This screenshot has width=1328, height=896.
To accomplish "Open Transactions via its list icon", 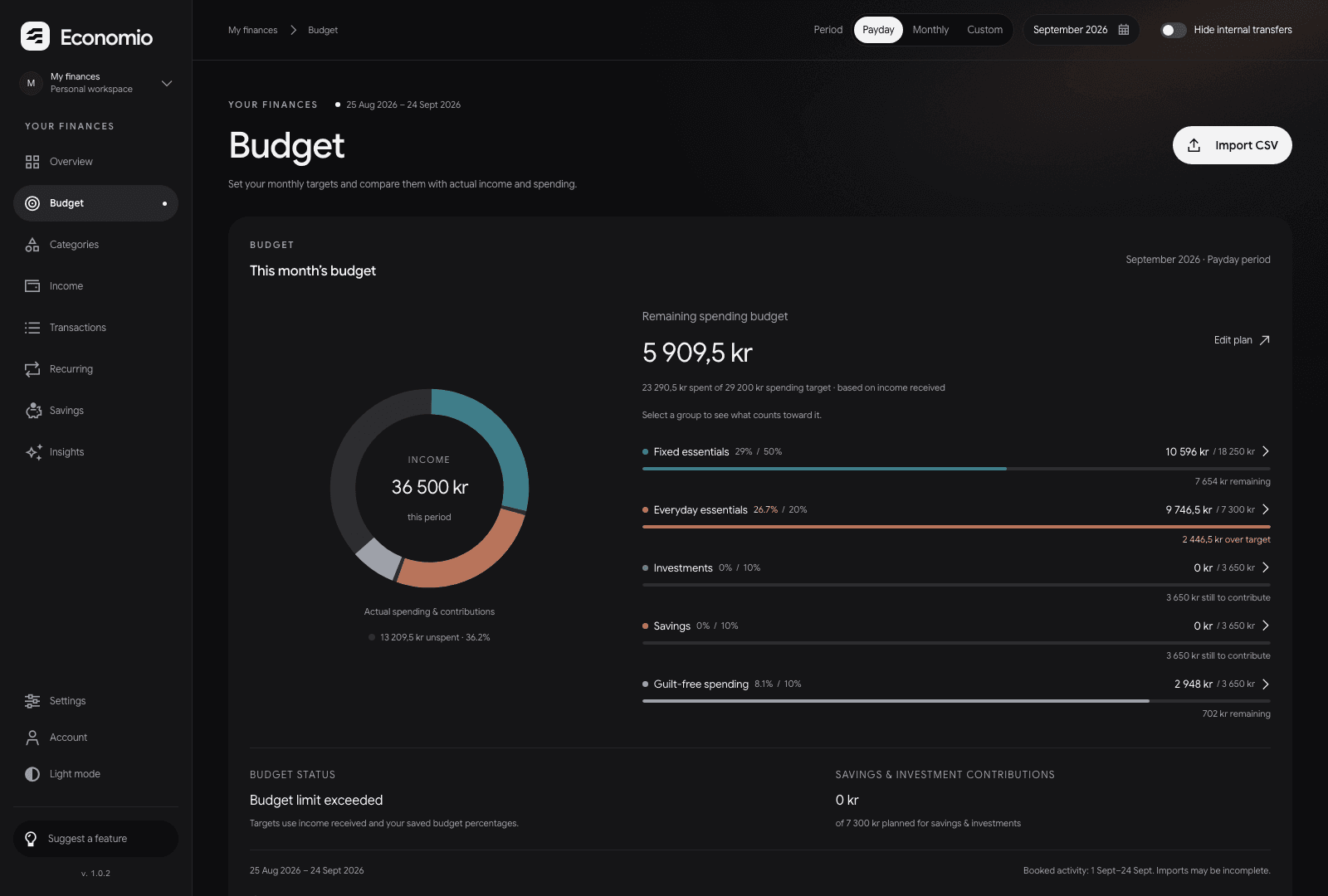I will [x=32, y=328].
